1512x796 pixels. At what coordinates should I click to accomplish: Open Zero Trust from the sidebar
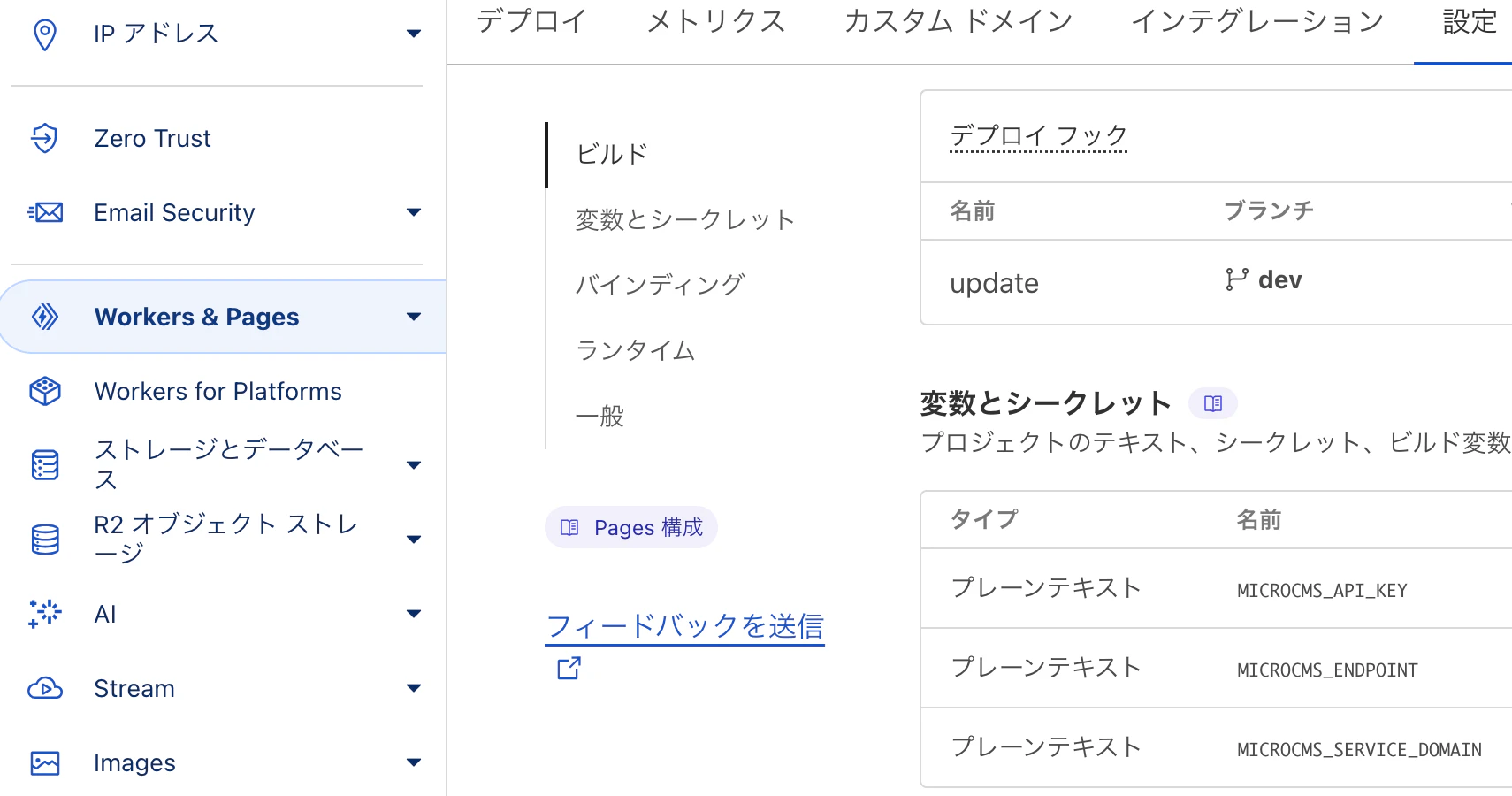click(152, 138)
